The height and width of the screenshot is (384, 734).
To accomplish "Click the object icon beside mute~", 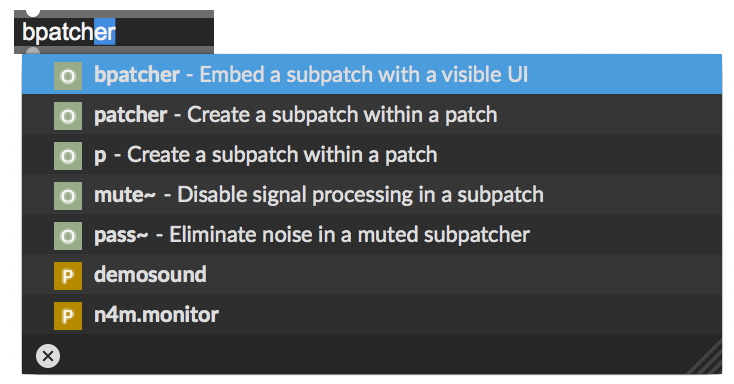I will pos(68,196).
